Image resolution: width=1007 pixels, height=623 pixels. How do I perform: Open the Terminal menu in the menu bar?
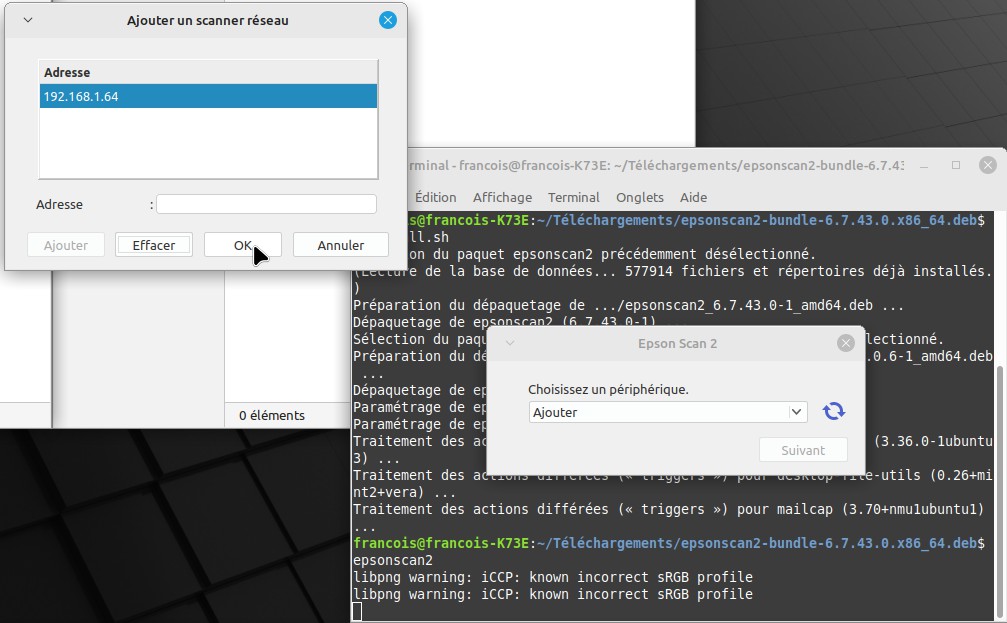[574, 197]
